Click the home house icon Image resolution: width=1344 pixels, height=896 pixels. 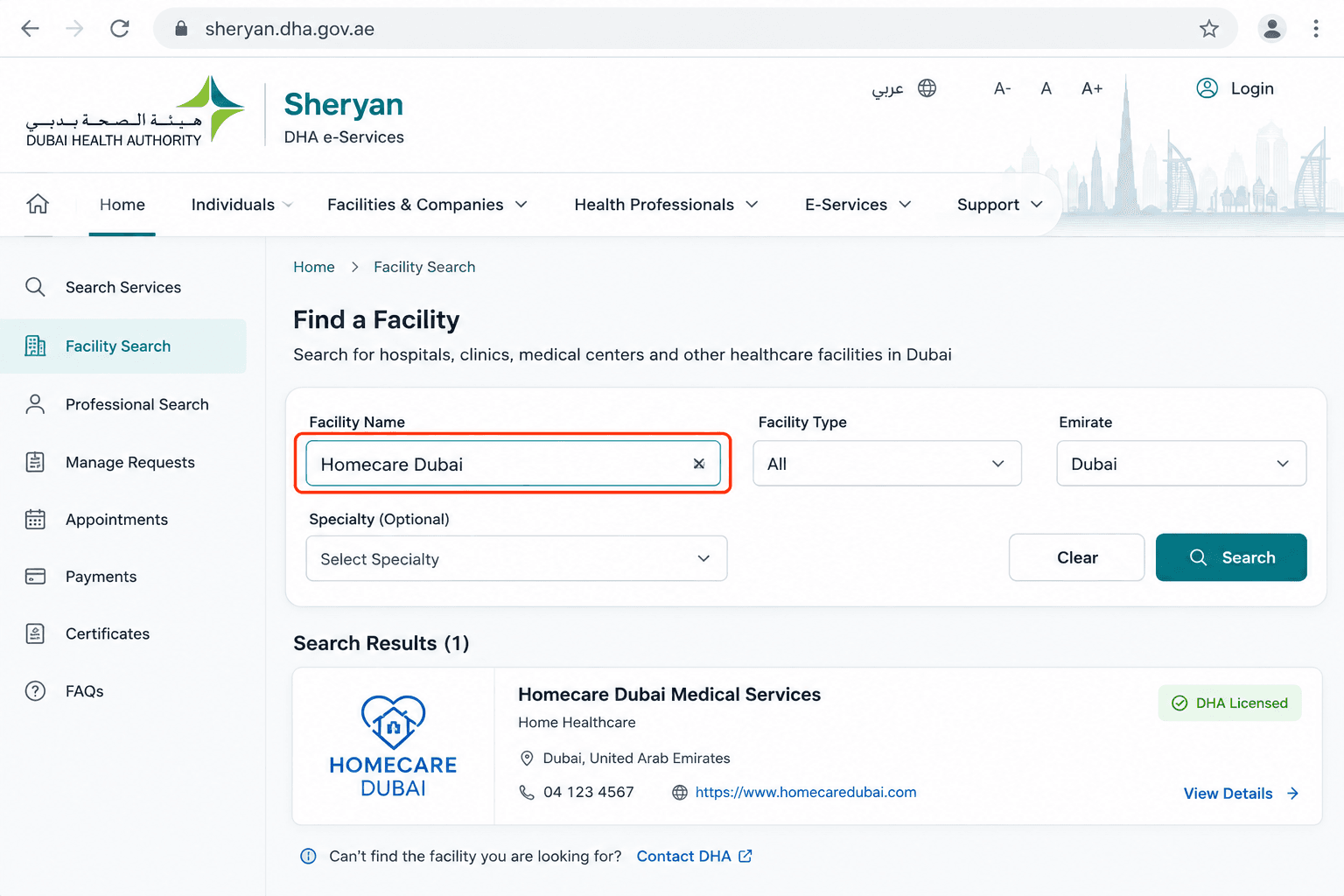coord(38,204)
